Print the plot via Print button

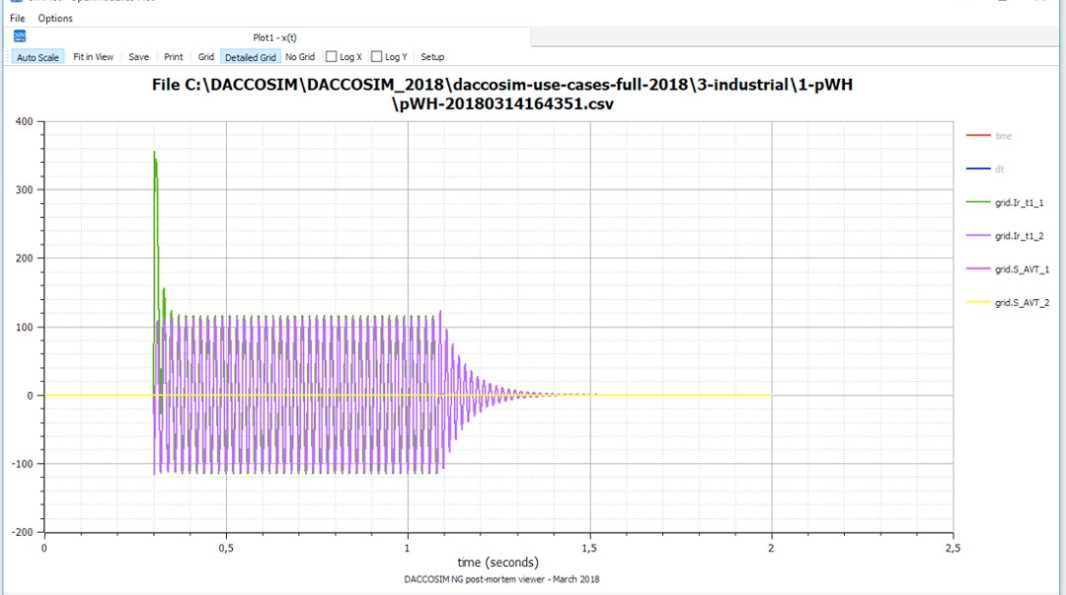(173, 57)
